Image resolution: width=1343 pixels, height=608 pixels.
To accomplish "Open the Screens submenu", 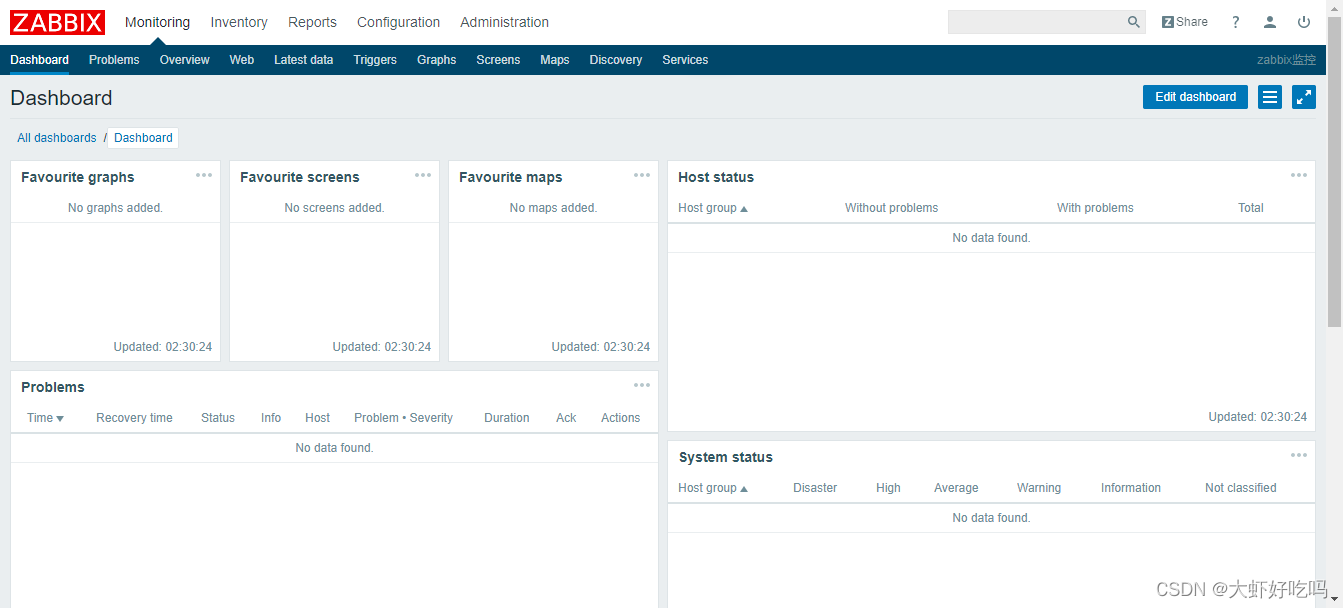I will click(x=498, y=60).
